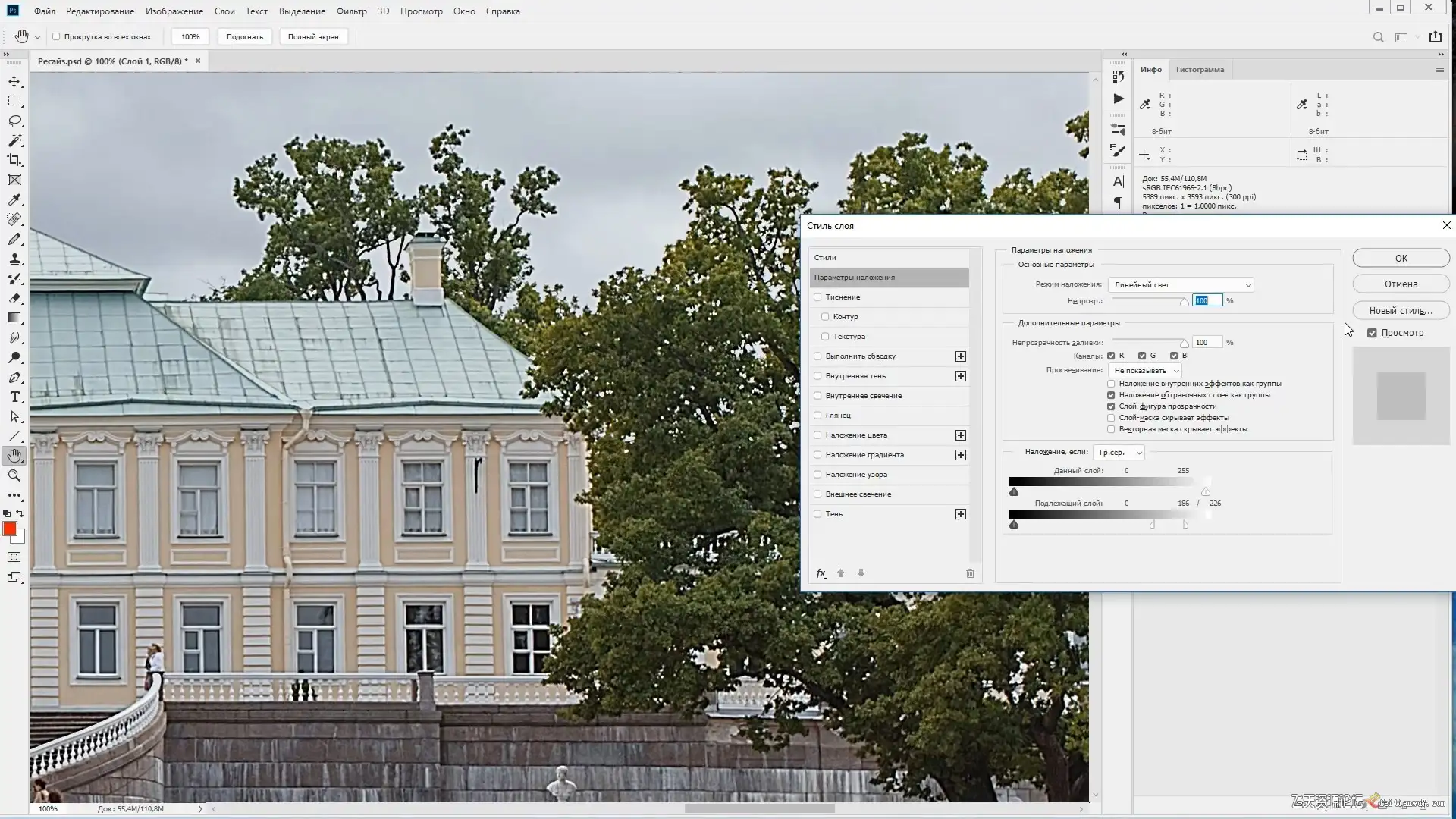Viewport: 1456px width, 819px height.
Task: Select the Magic Wand tool
Action: [14, 140]
